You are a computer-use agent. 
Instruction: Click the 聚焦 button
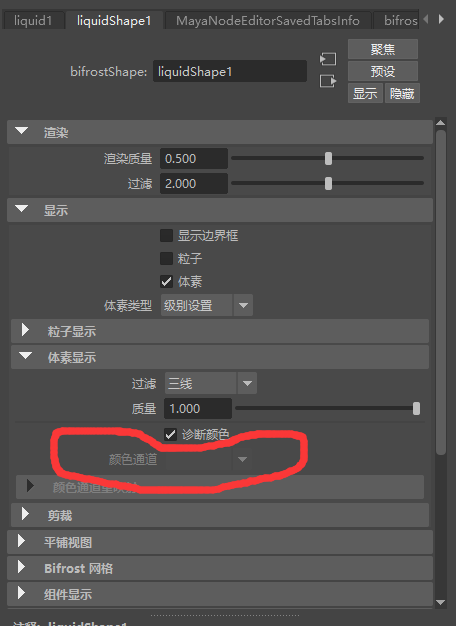383,49
